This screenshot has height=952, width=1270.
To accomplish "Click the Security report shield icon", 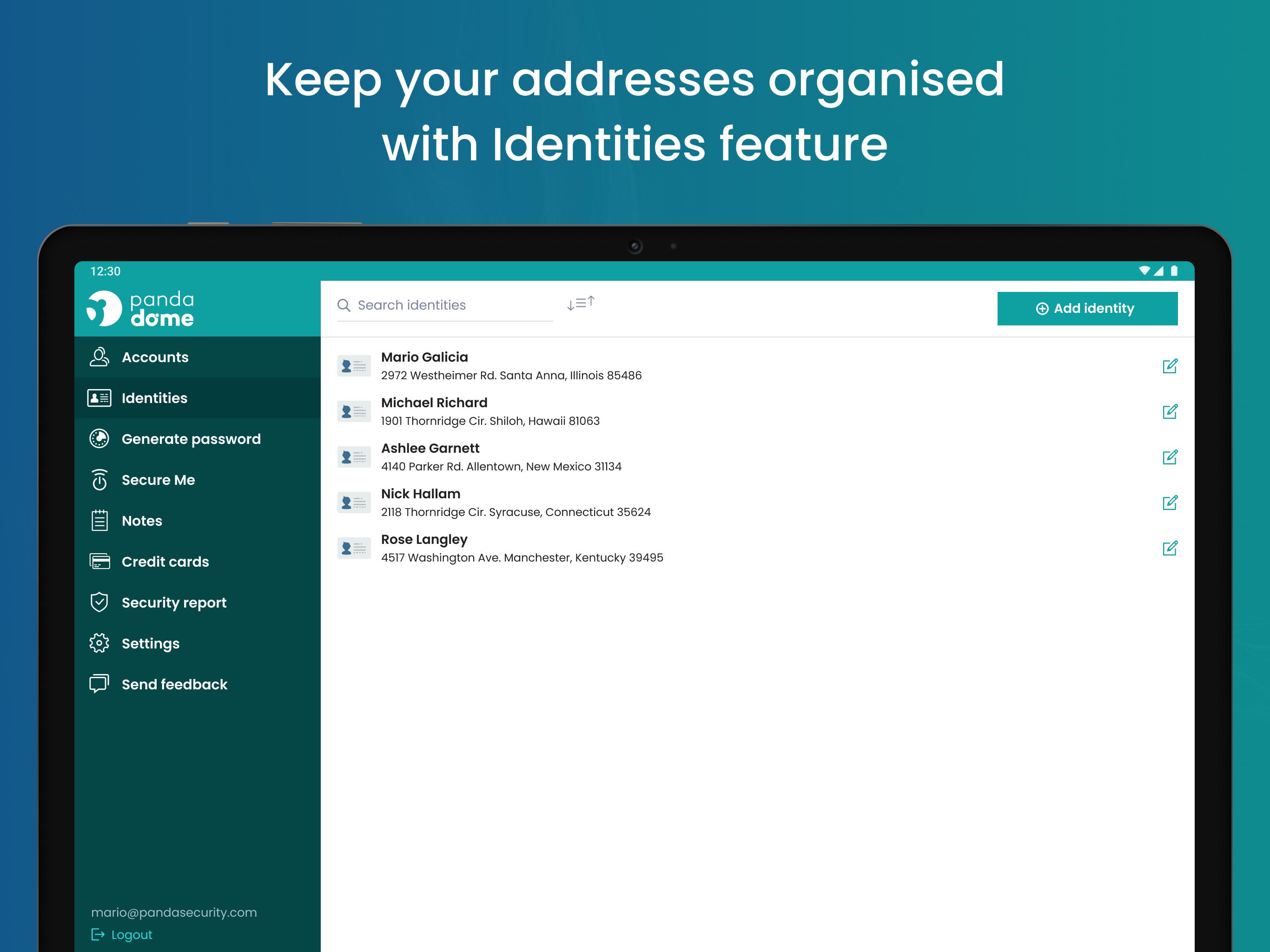I will [x=99, y=602].
